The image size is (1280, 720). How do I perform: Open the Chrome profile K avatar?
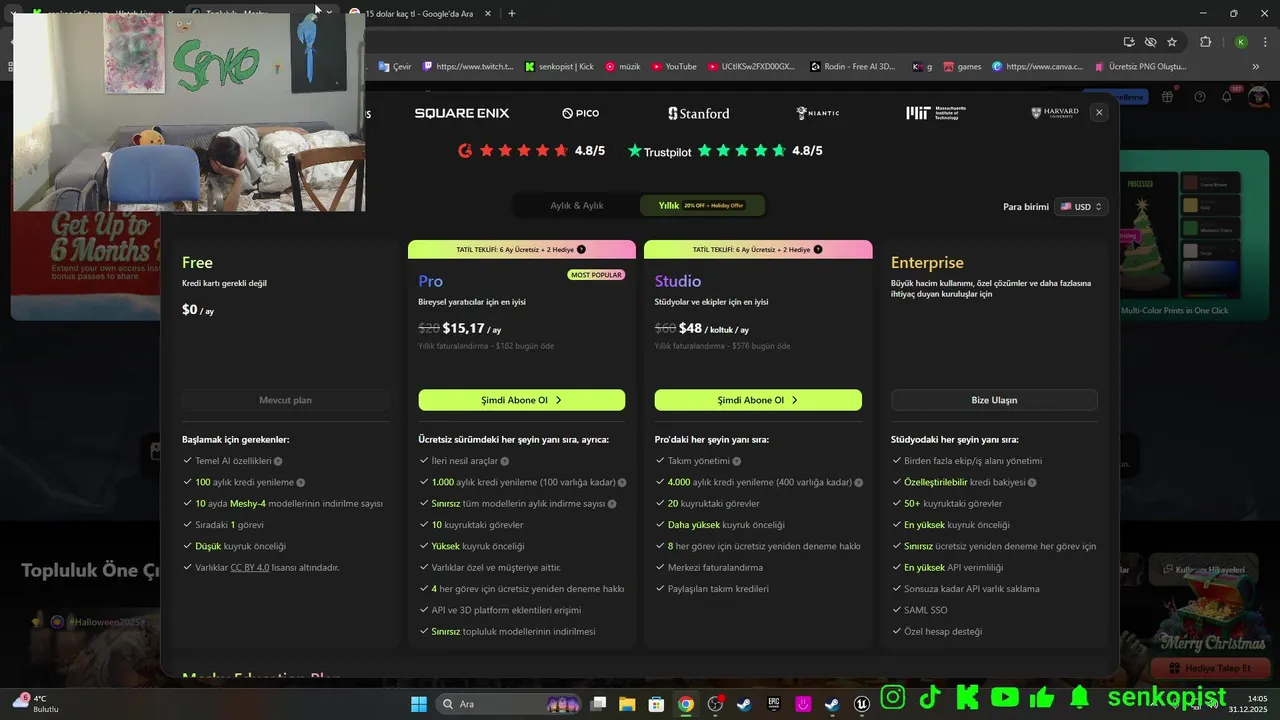[x=1241, y=42]
